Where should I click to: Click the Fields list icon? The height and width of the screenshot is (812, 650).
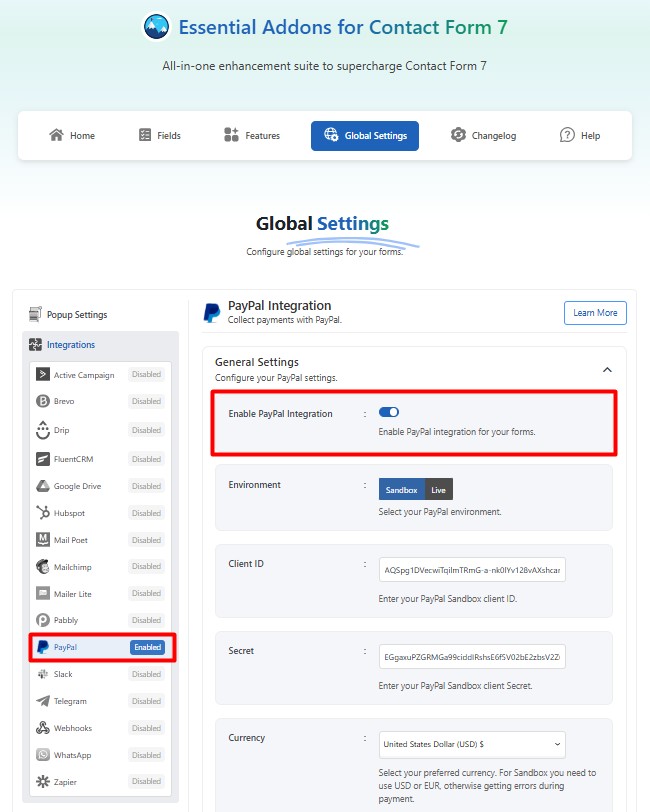pyautogui.click(x=145, y=135)
